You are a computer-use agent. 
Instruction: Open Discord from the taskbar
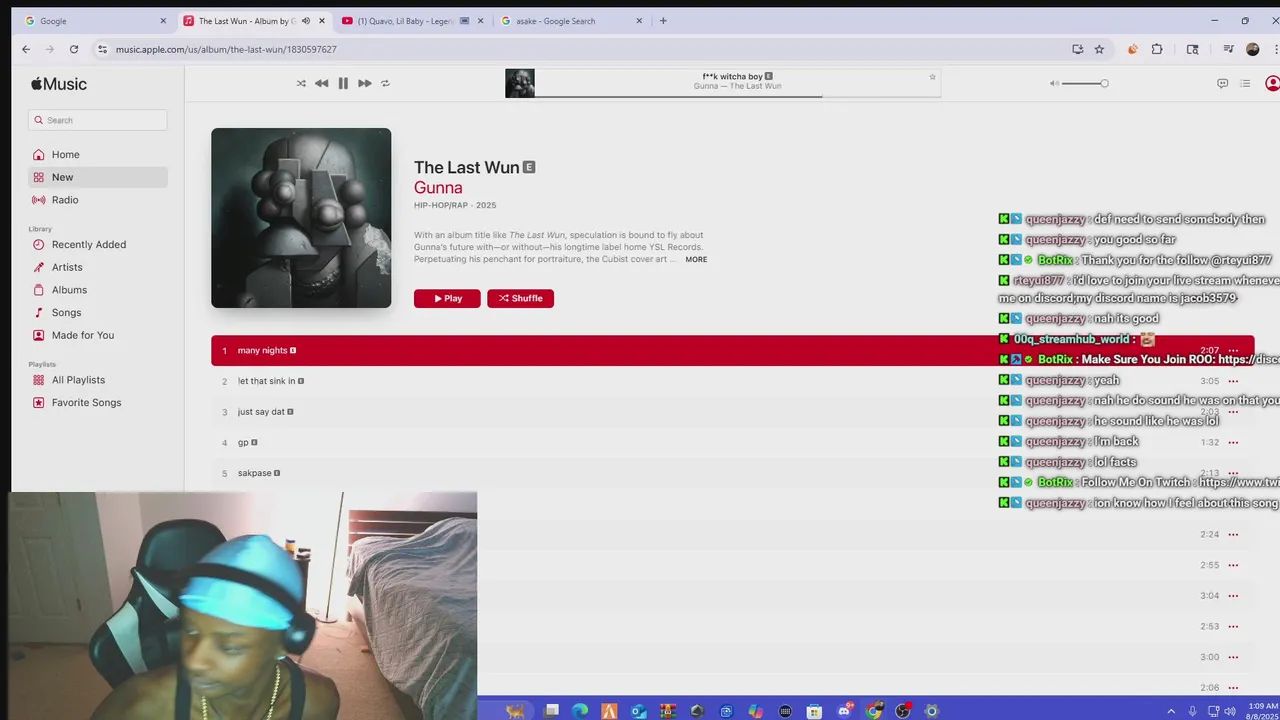pos(844,711)
